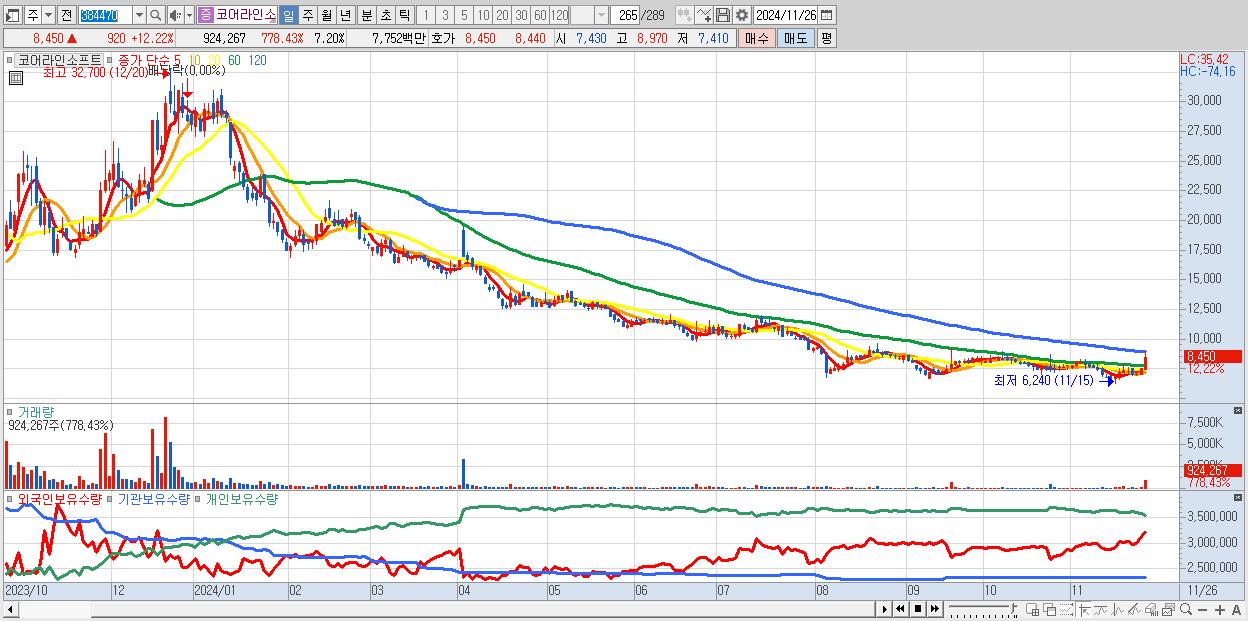Open the calendar date picker icon
The width and height of the screenshot is (1248, 621).
tap(826, 15)
